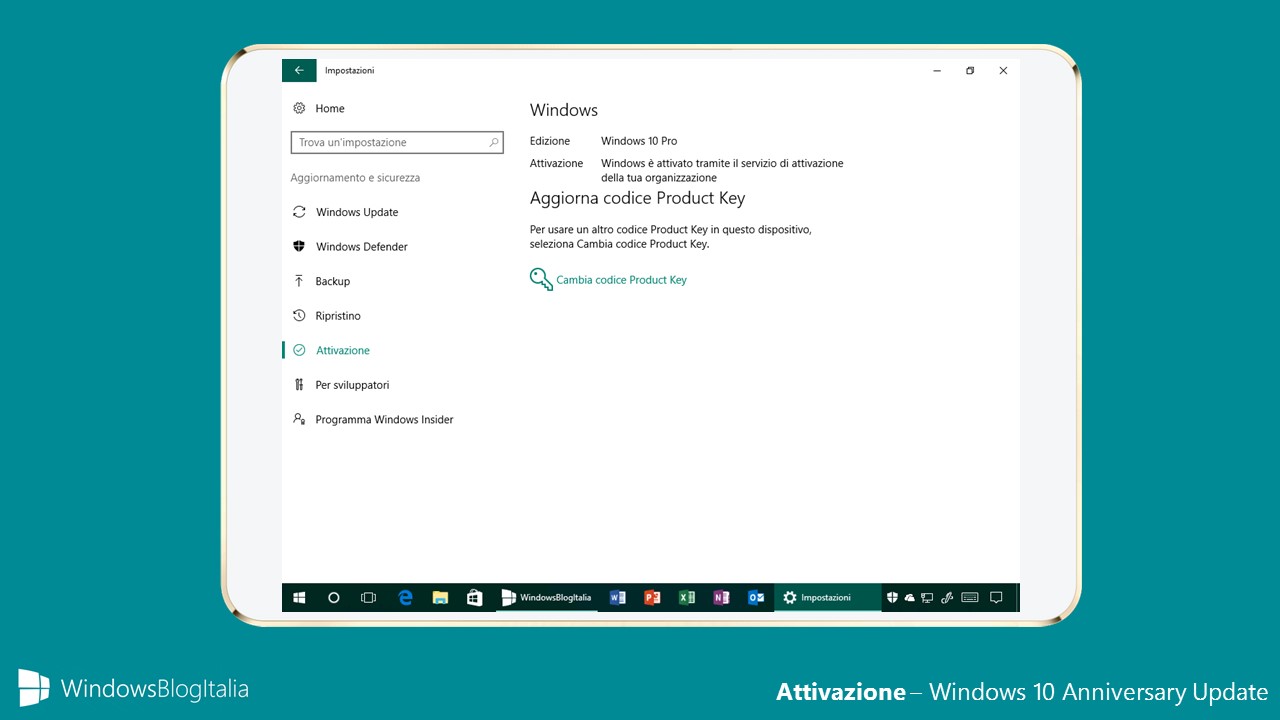
Task: Click the back arrow in Impostazioni
Action: tap(299, 71)
